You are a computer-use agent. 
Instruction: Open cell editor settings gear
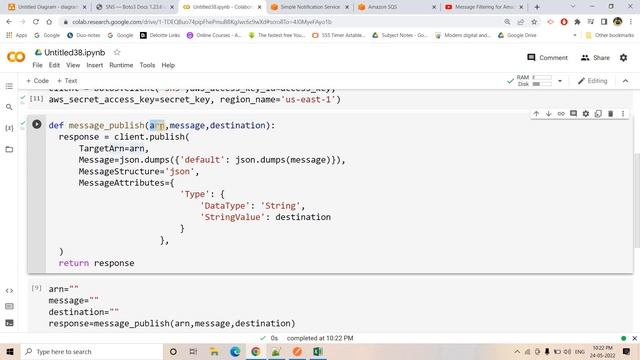pos(586,114)
